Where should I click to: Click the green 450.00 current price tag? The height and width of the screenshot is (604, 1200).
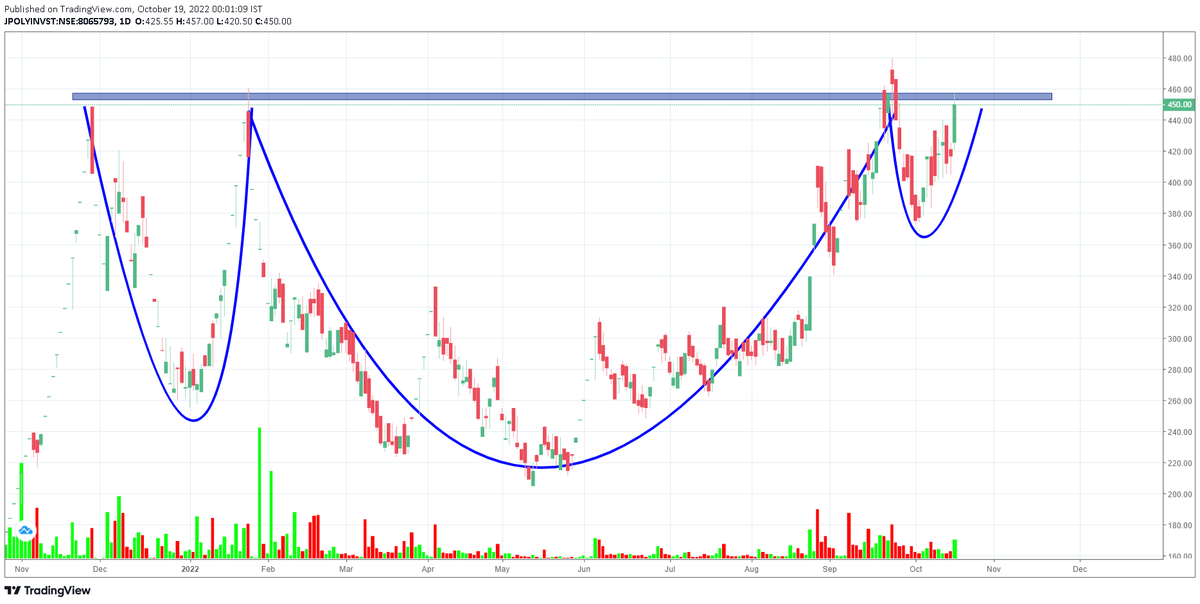[1181, 104]
